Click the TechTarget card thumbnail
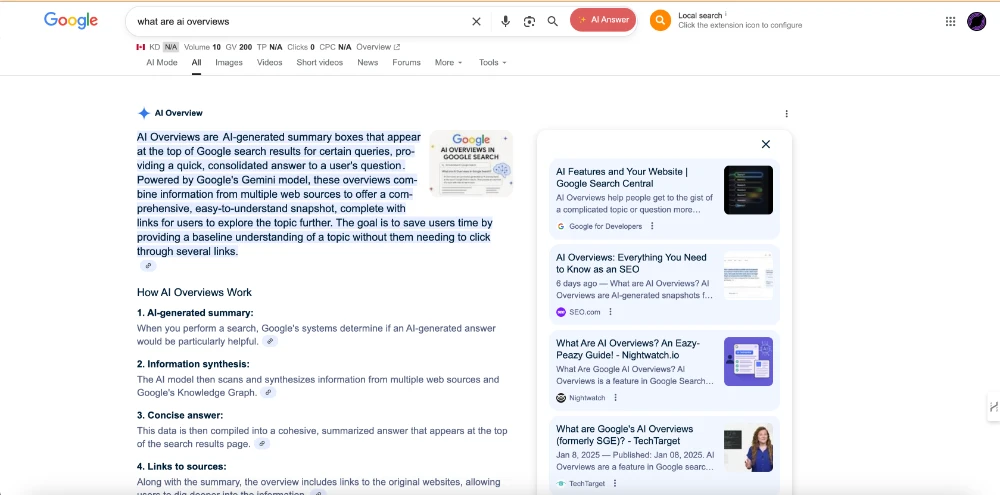The height and width of the screenshot is (495, 1000). tap(748, 447)
